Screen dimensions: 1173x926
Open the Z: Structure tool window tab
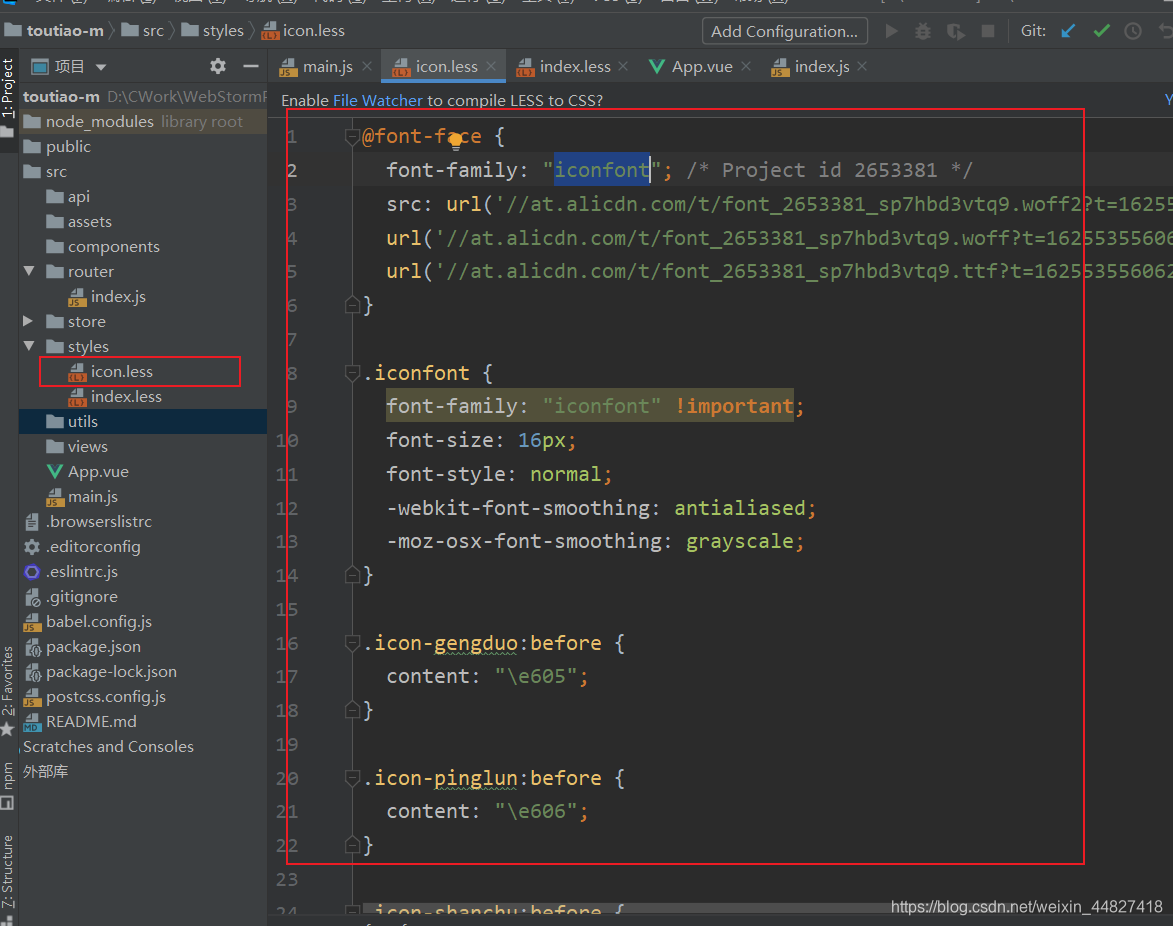(x=8, y=877)
